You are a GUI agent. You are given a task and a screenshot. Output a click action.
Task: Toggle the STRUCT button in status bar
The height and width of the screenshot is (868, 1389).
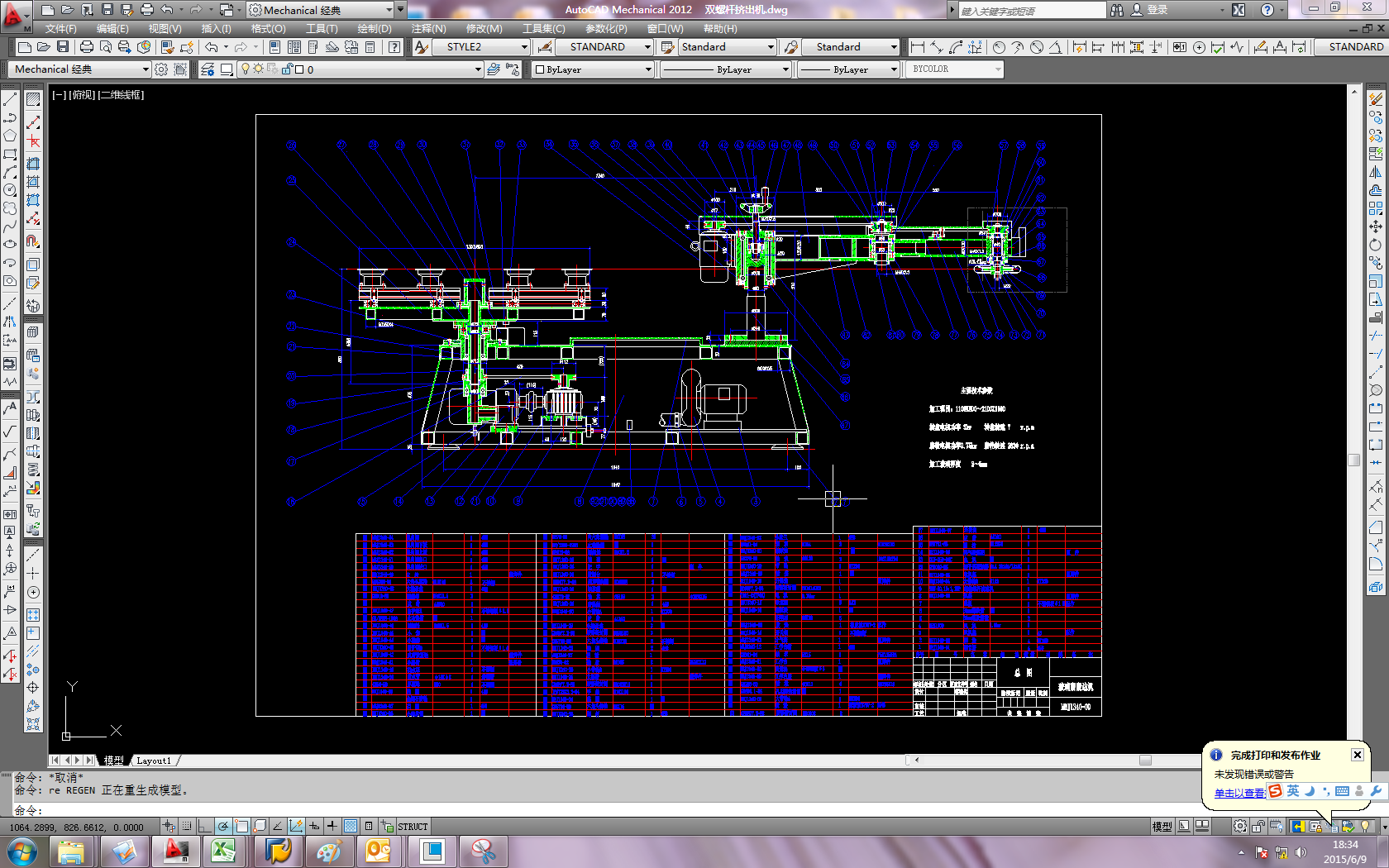tap(413, 827)
